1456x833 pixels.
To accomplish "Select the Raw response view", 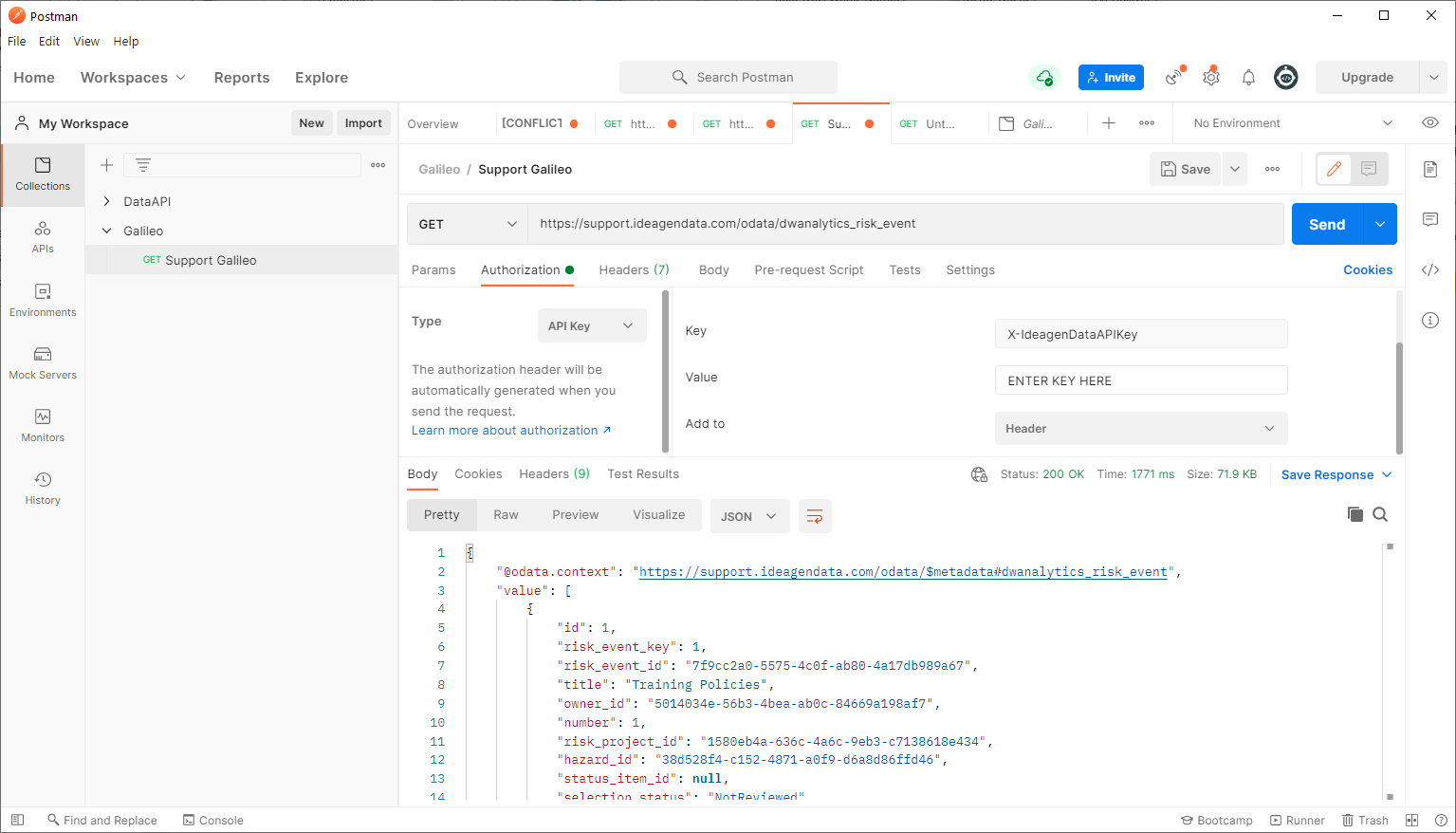I will (x=506, y=514).
